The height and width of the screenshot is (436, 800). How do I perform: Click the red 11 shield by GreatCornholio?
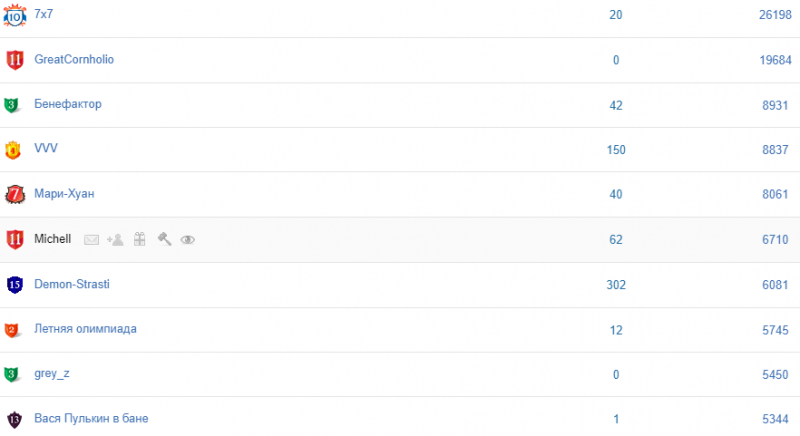(15, 60)
